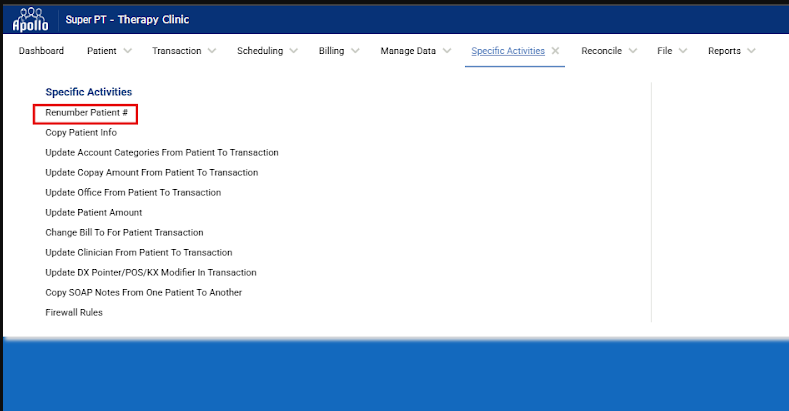Select the Specific Activities menu tab
Screen dimensions: 789x411
(508, 51)
